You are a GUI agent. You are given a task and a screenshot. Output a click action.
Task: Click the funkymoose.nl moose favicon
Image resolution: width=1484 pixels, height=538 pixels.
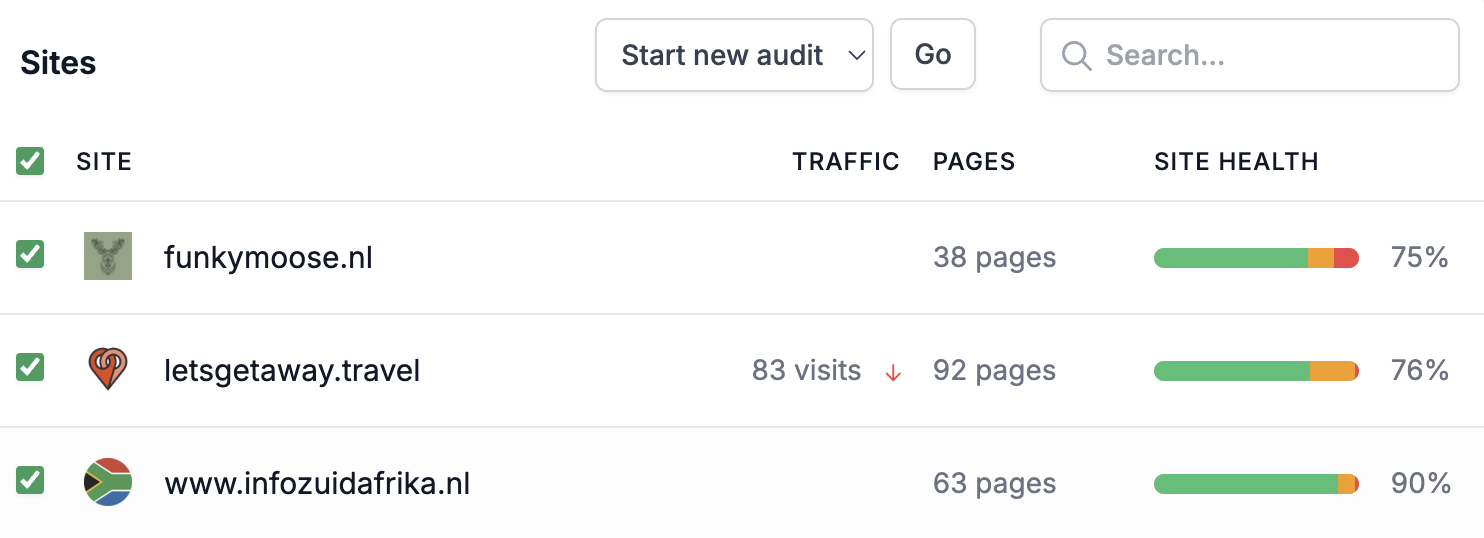[x=108, y=256]
